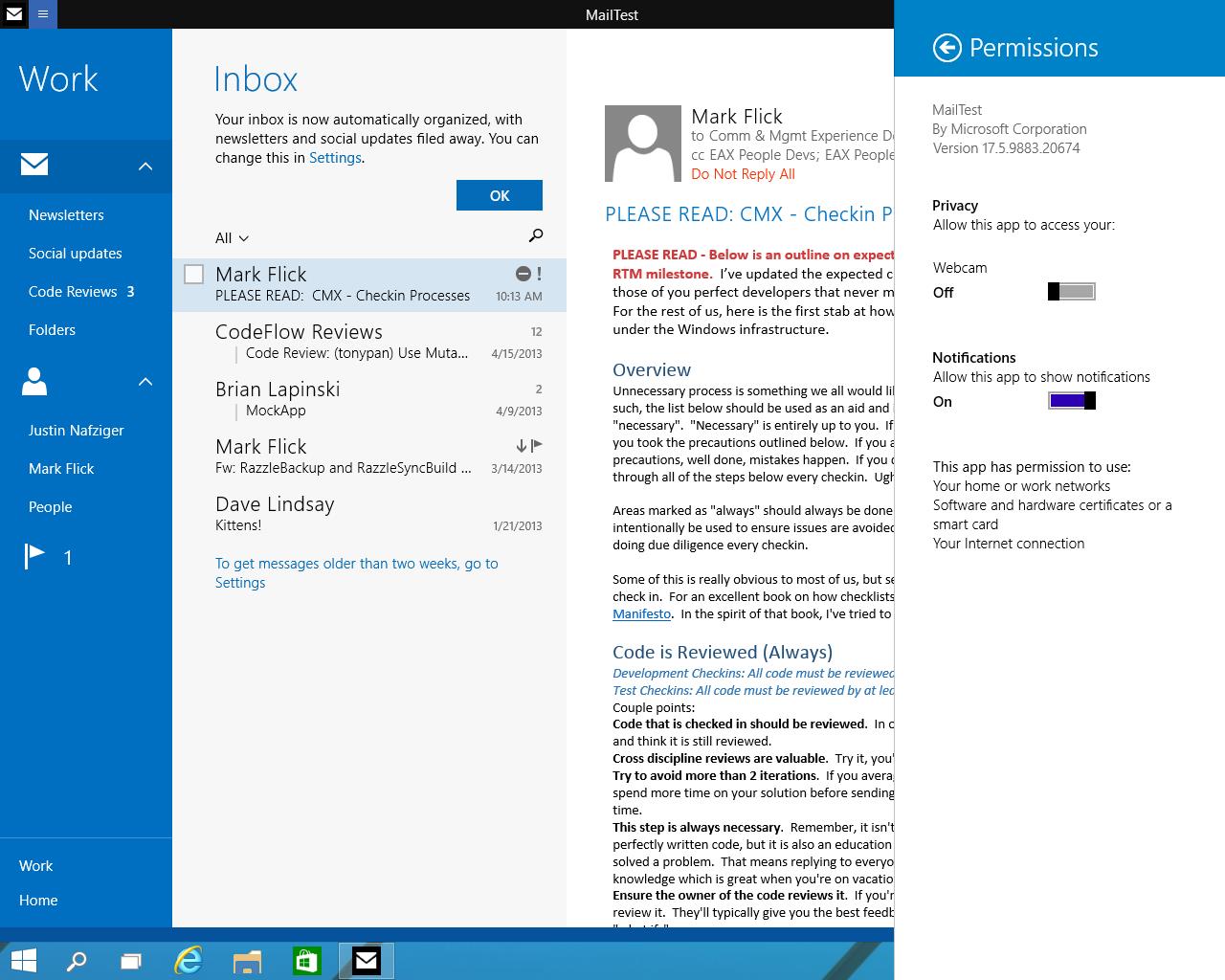1225x980 pixels.
Task: Open the flagged items flag icon
Action: tap(34, 556)
